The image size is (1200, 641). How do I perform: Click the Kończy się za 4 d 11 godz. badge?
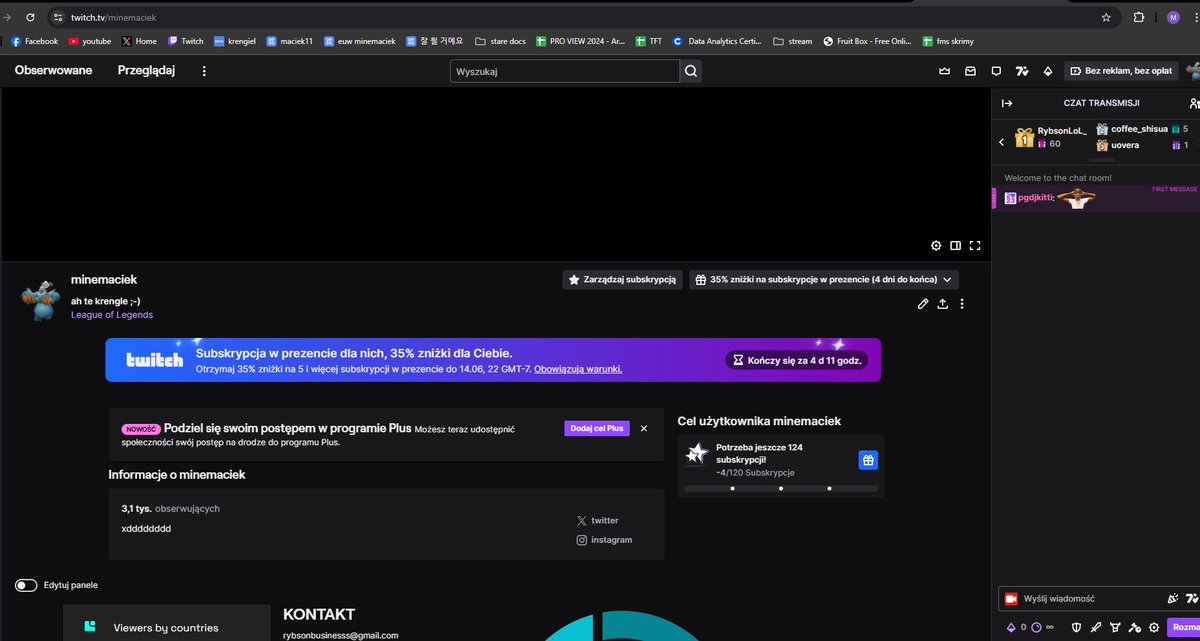(796, 360)
